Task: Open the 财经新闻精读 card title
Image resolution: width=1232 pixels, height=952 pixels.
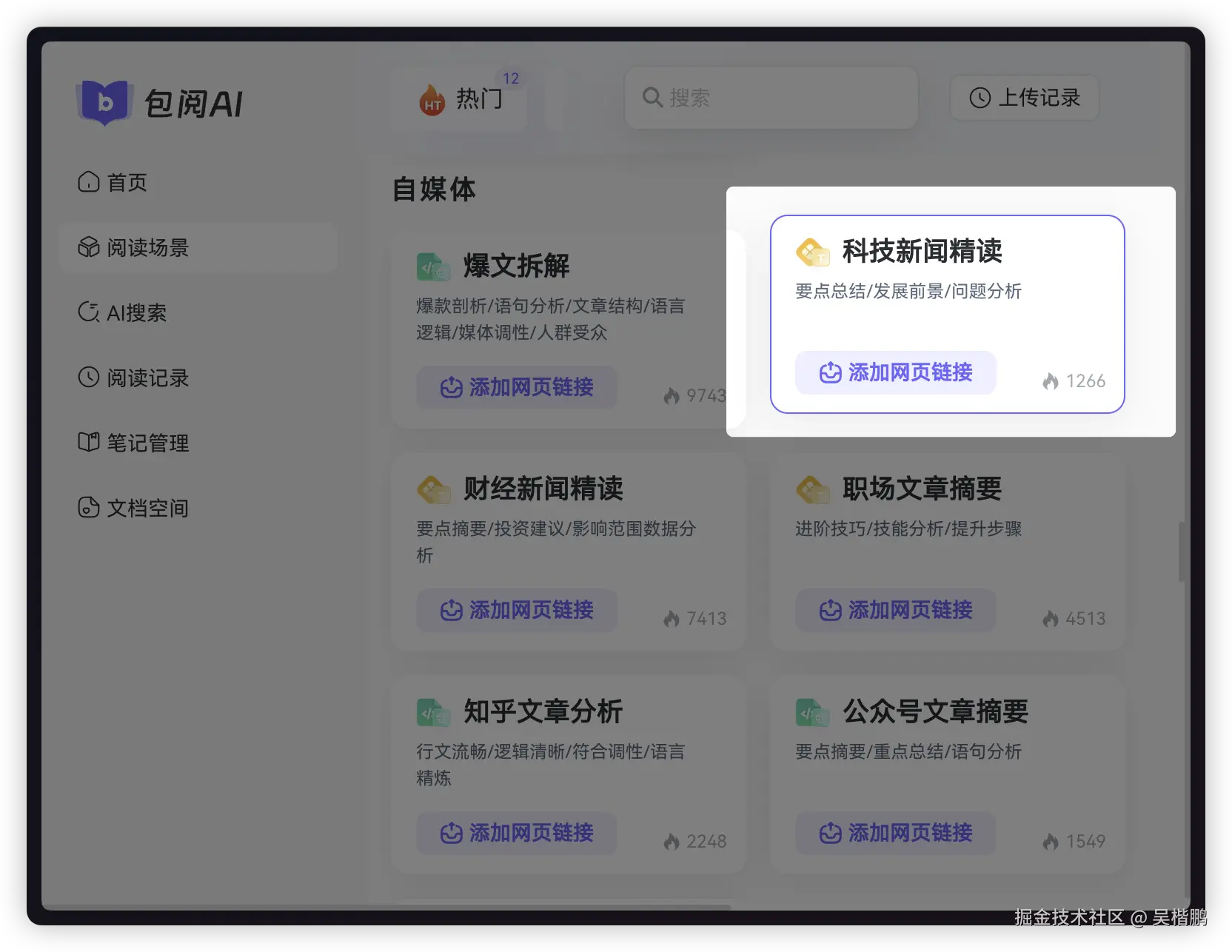Action: coord(543,489)
